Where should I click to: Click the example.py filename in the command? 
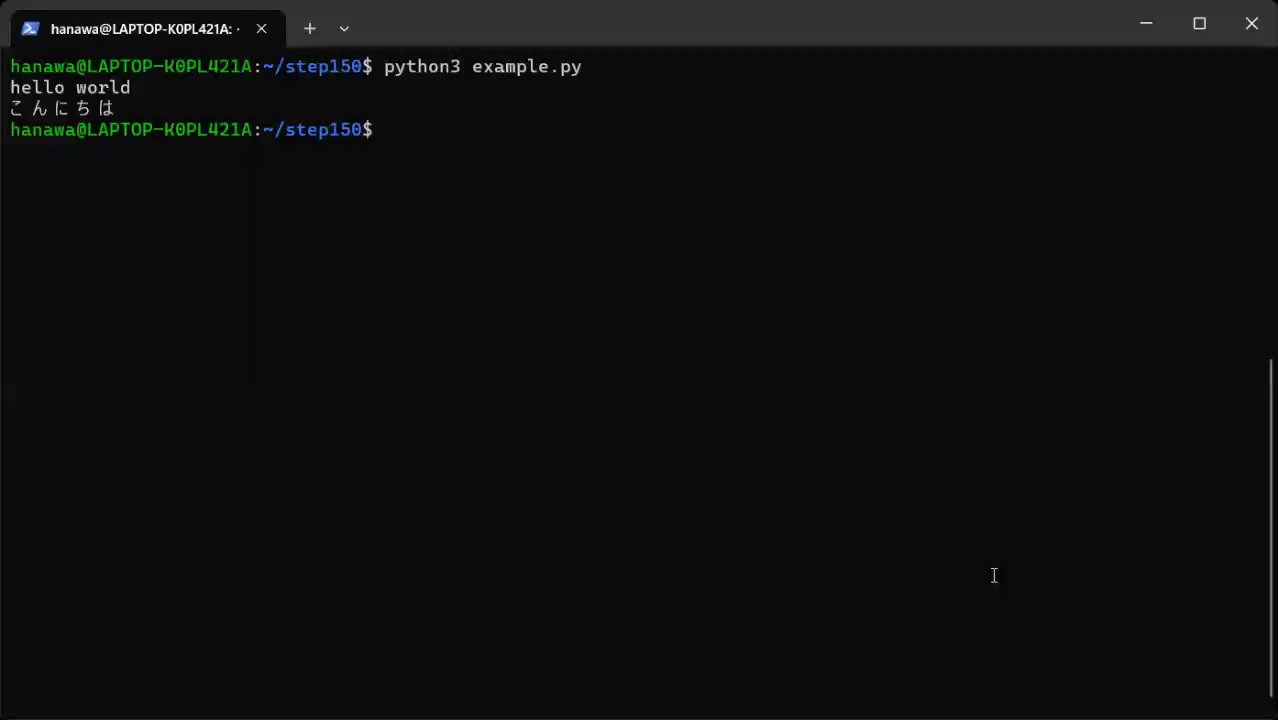(526, 67)
